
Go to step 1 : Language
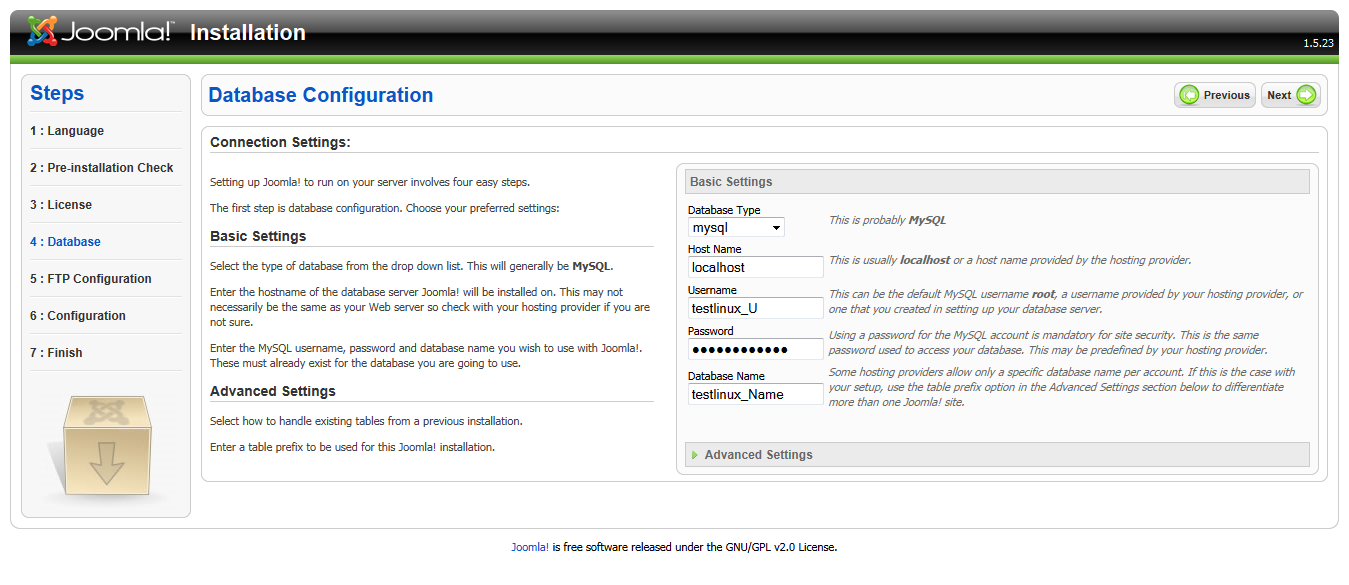67,131
